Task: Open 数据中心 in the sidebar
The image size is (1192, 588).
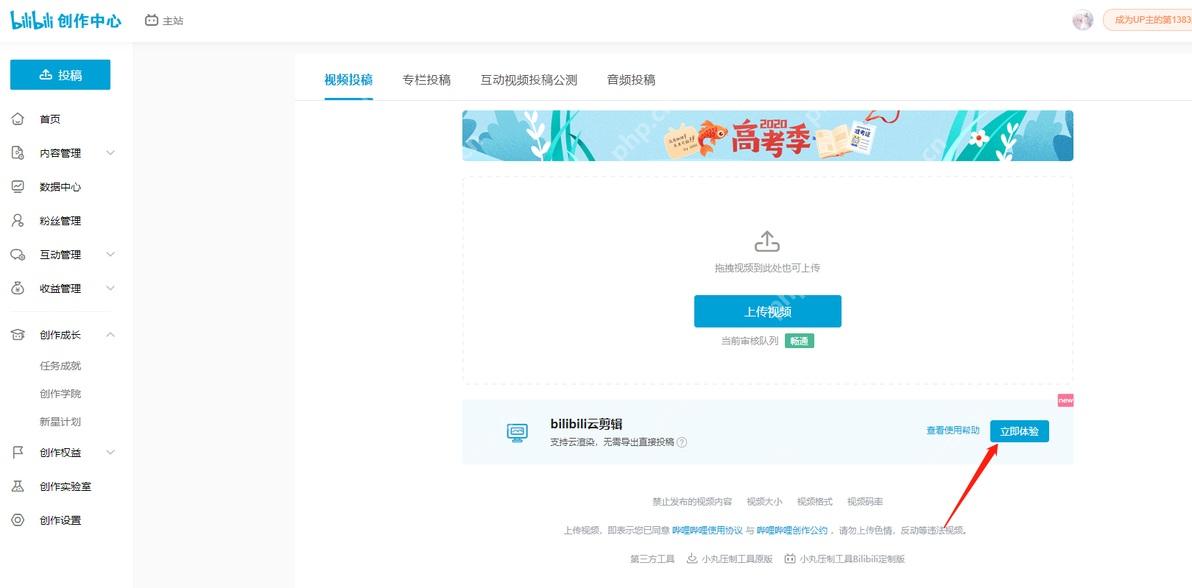Action: pyautogui.click(x=61, y=186)
